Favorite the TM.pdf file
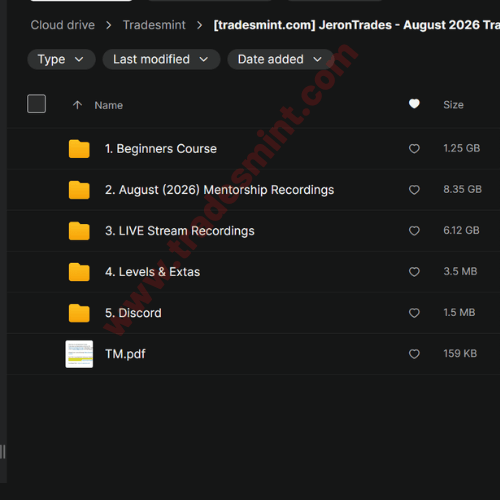This screenshot has height=500, width=500. tap(414, 354)
